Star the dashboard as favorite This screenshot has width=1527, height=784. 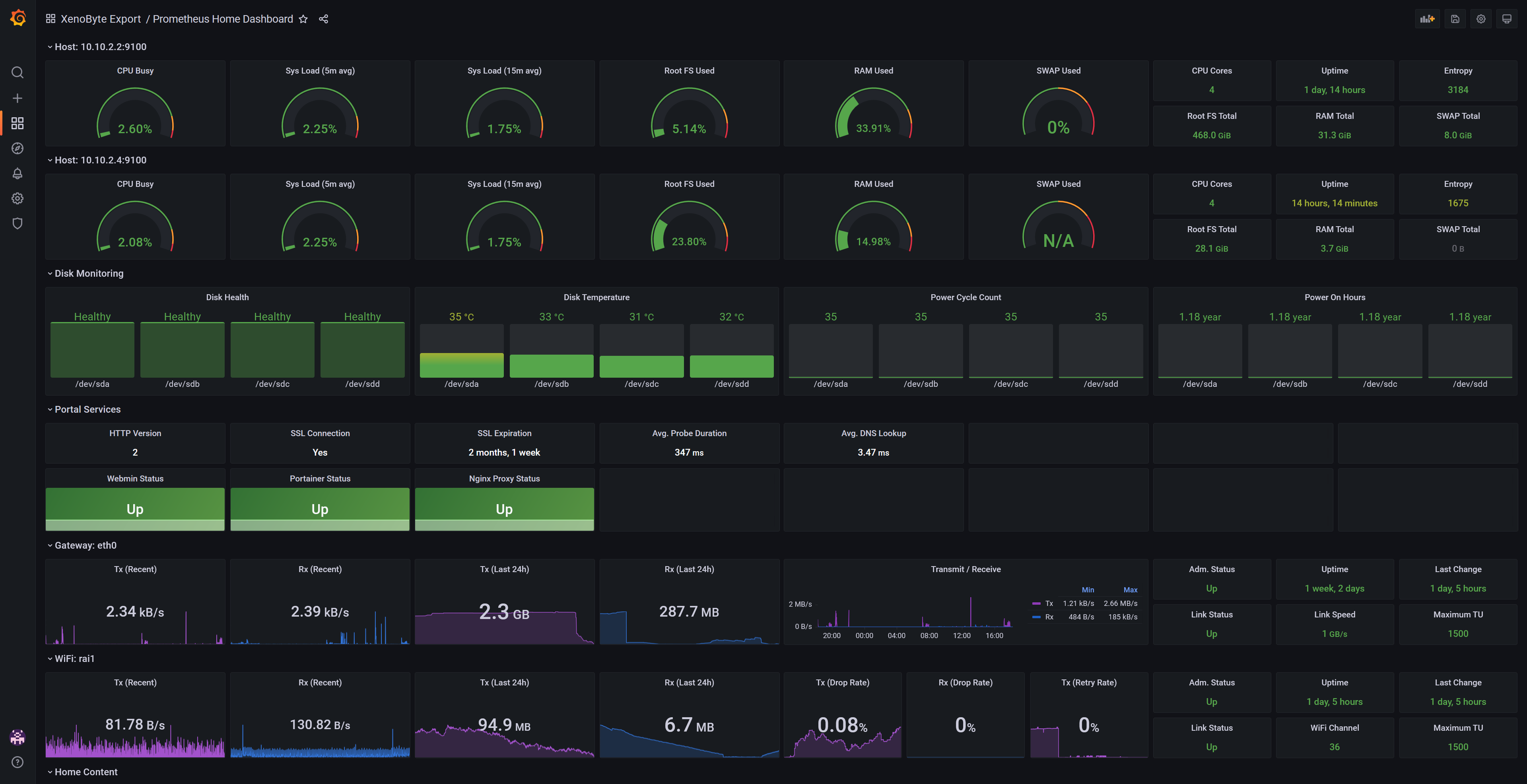pyautogui.click(x=303, y=19)
